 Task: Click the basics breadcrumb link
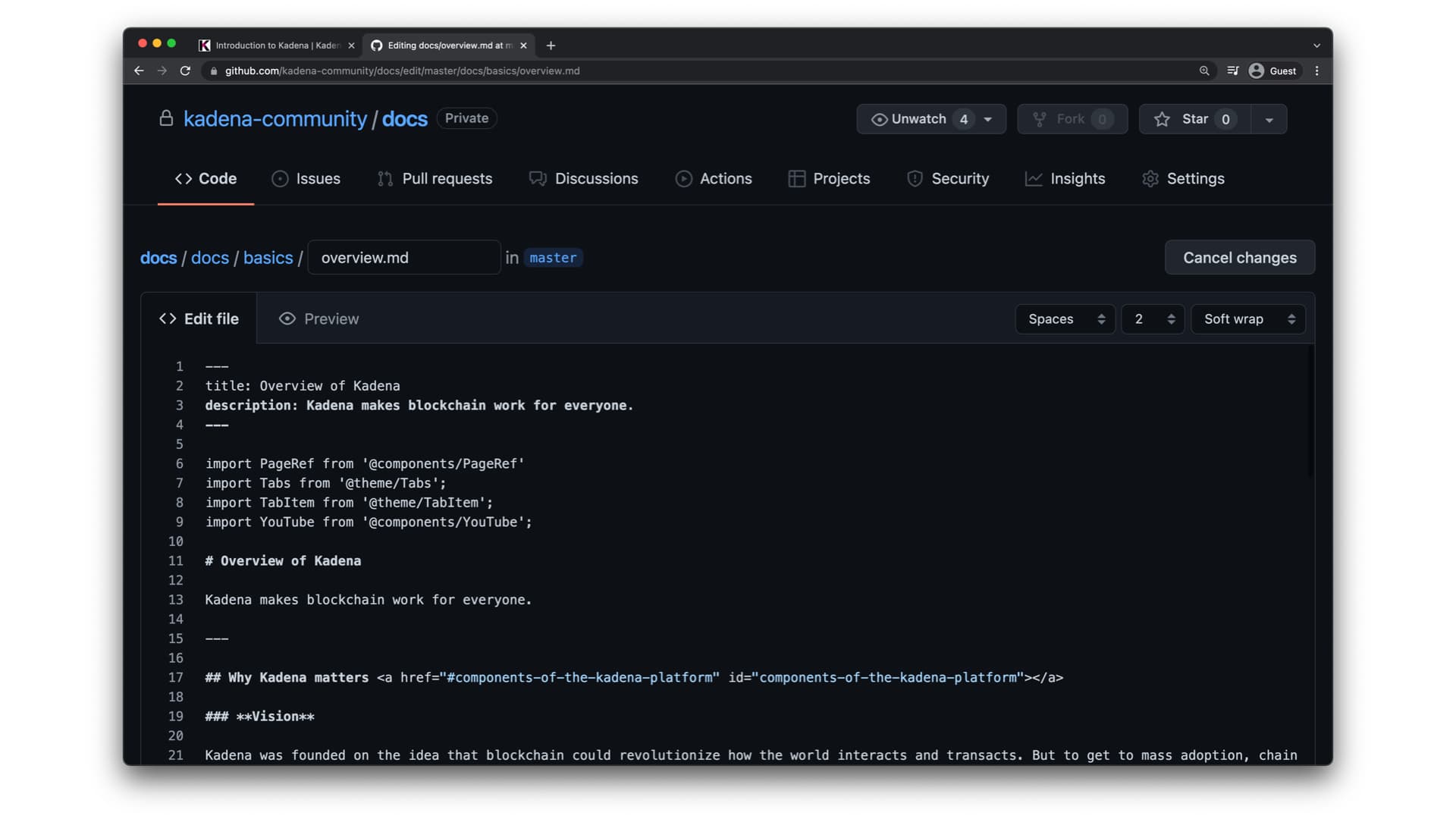(267, 258)
